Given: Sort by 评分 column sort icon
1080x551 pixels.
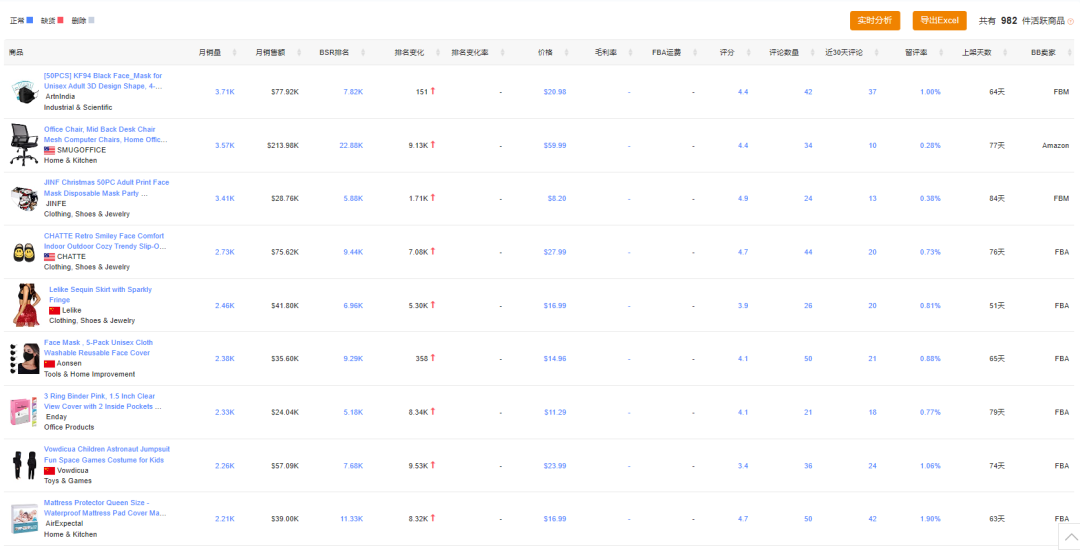Looking at the screenshot, I should 748,53.
